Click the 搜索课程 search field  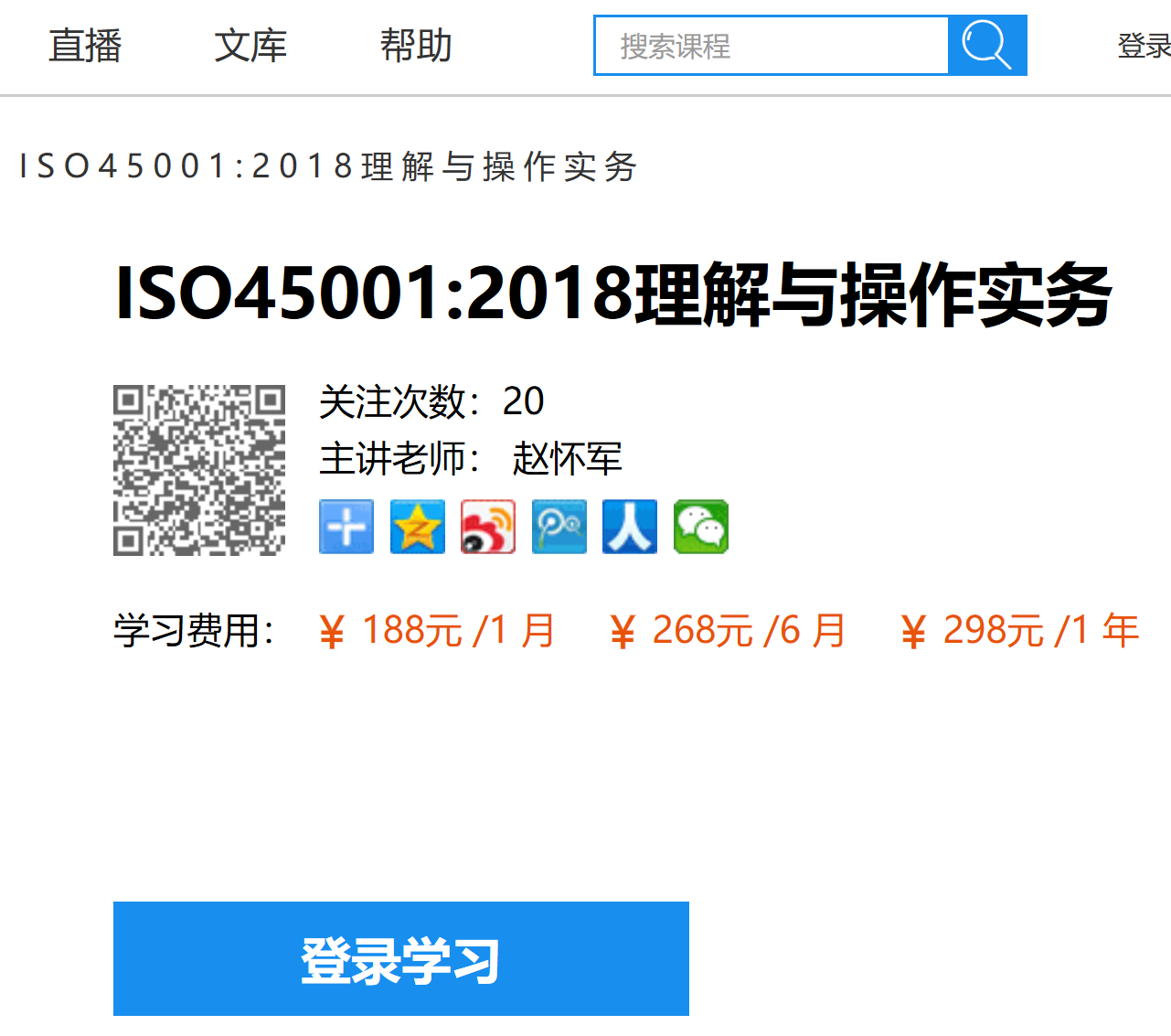(x=772, y=46)
